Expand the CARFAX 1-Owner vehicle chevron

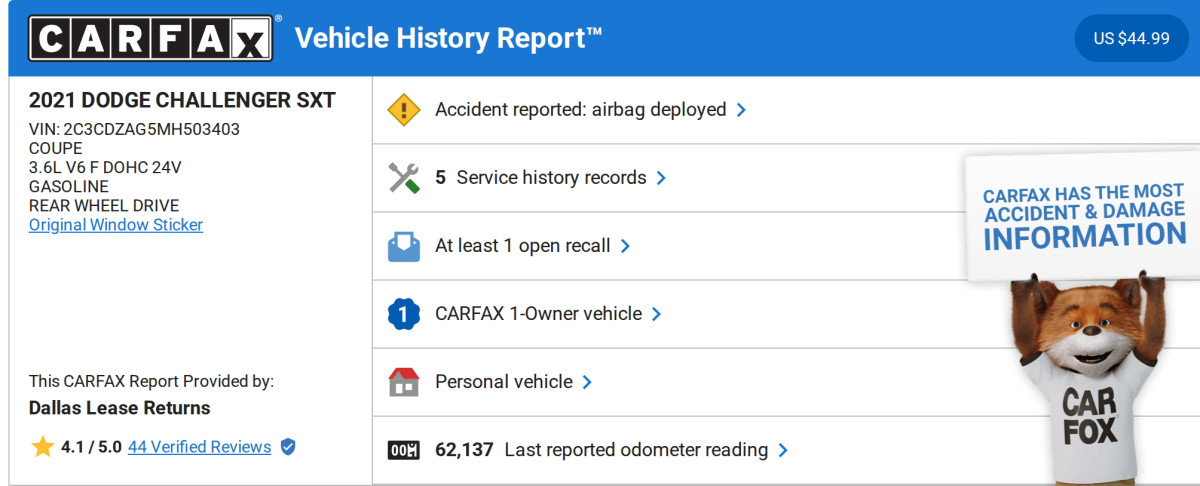click(657, 314)
